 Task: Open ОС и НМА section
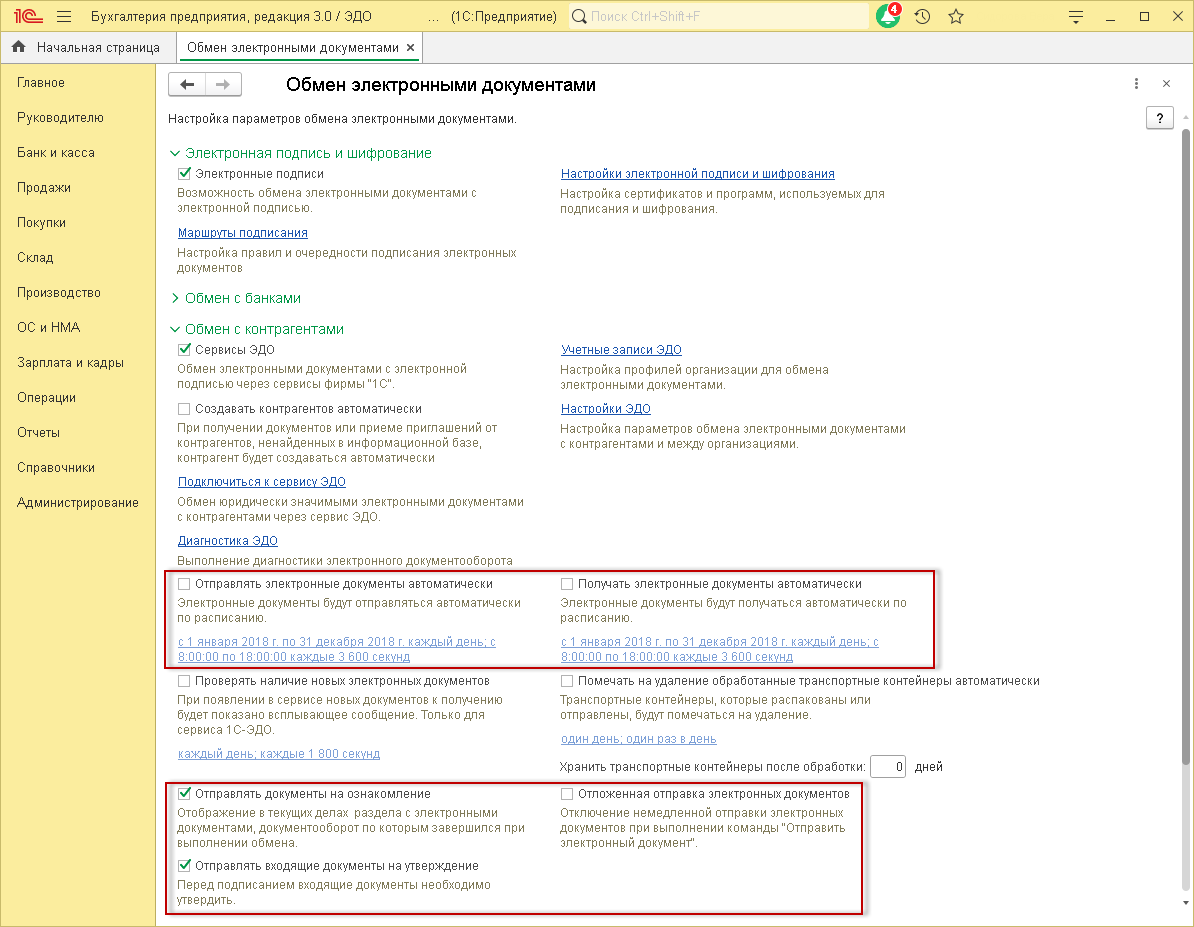[49, 328]
